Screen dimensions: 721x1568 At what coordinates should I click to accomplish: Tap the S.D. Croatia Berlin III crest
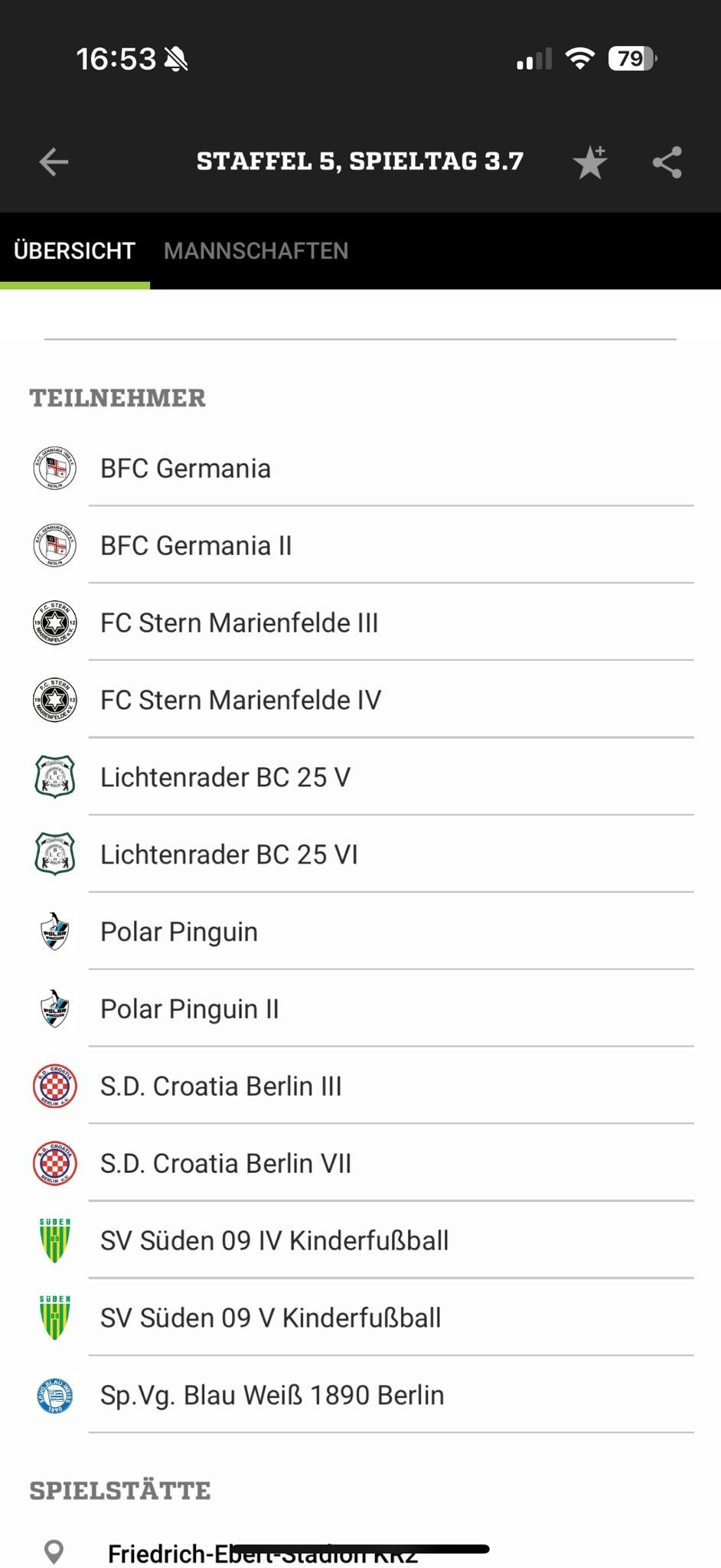pyautogui.click(x=55, y=1086)
